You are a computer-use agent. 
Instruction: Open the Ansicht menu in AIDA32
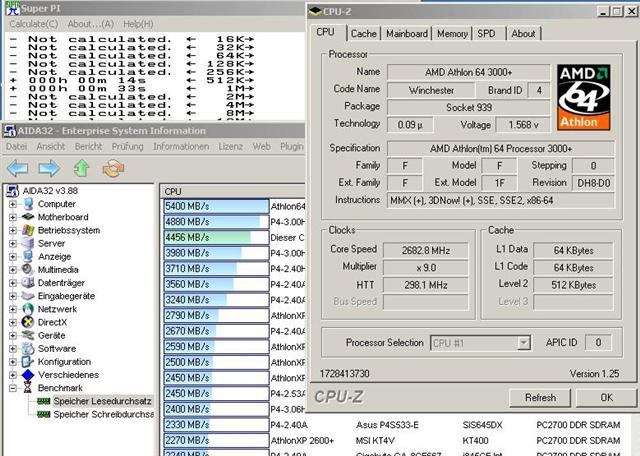[51, 146]
